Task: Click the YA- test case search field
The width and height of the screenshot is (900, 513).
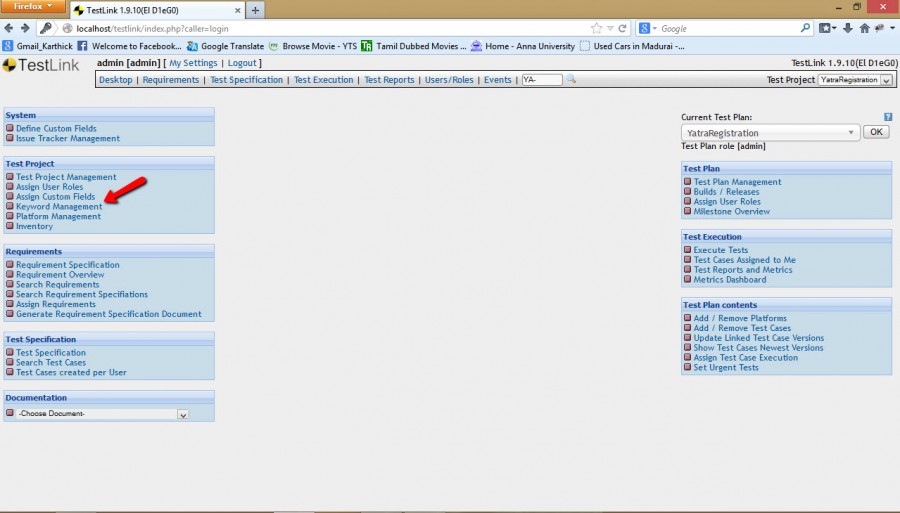Action: click(542, 80)
